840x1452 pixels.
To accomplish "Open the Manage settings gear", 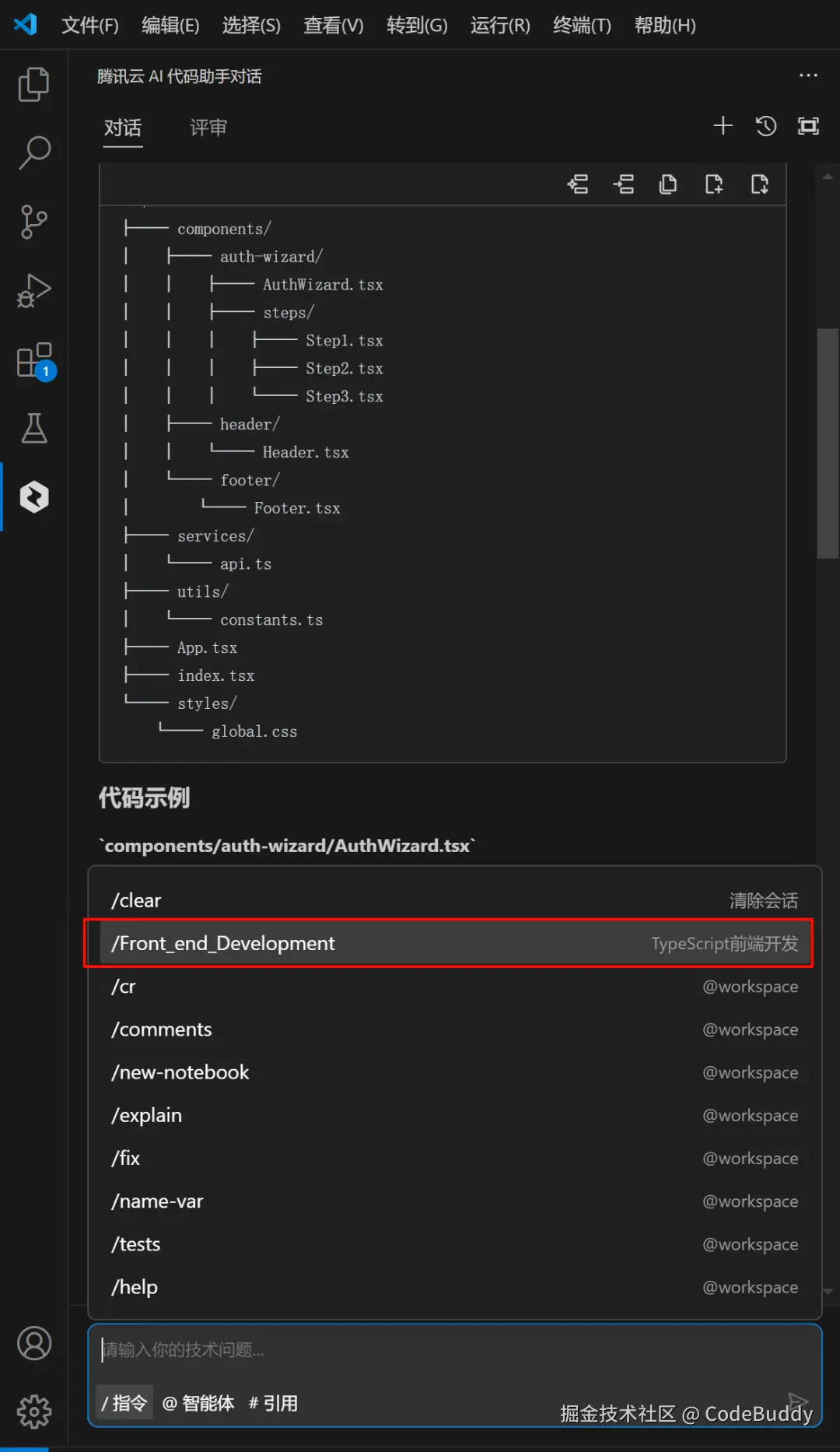I will (33, 1412).
